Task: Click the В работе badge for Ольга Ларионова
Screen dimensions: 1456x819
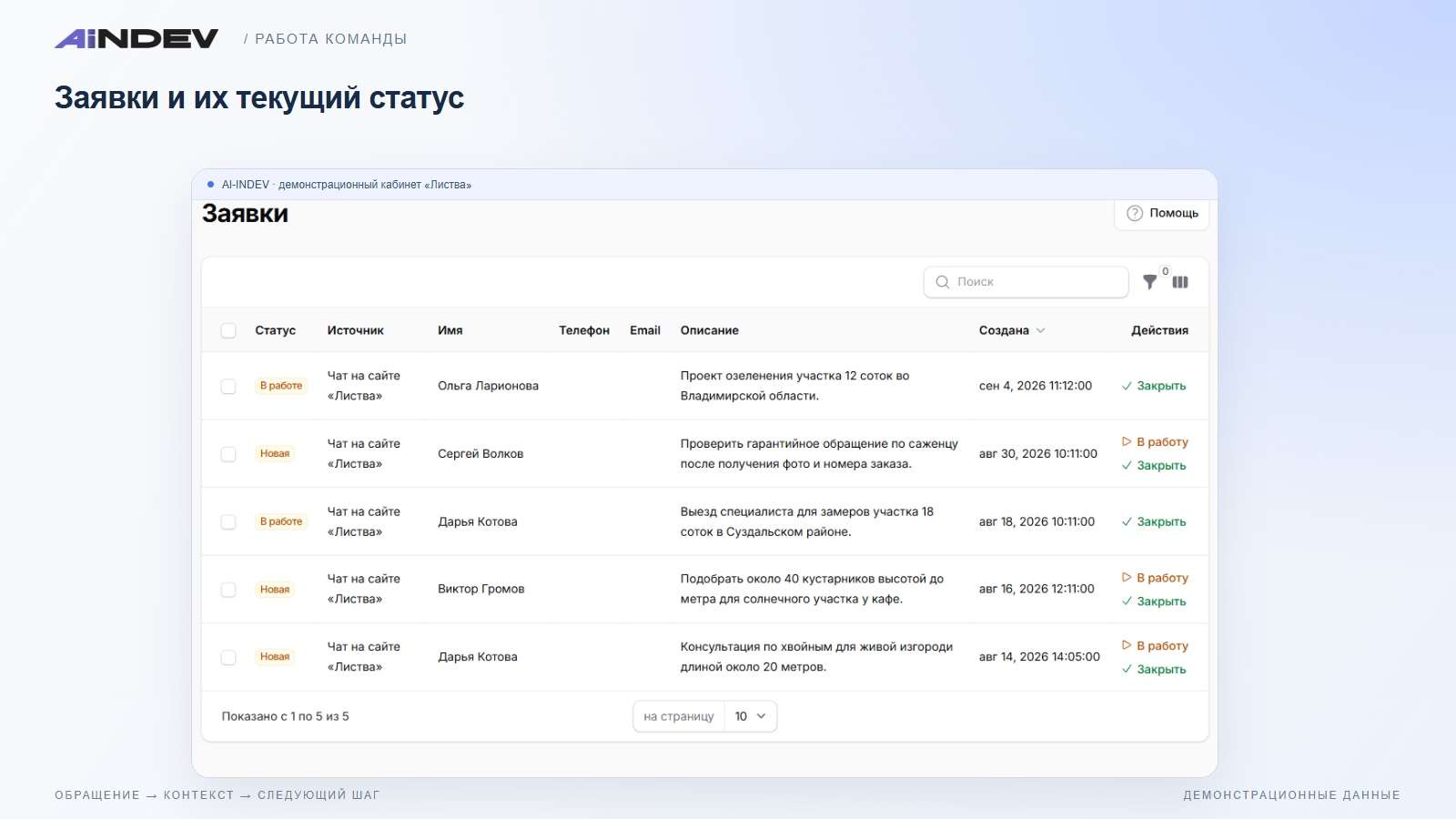Action: pyautogui.click(x=281, y=386)
